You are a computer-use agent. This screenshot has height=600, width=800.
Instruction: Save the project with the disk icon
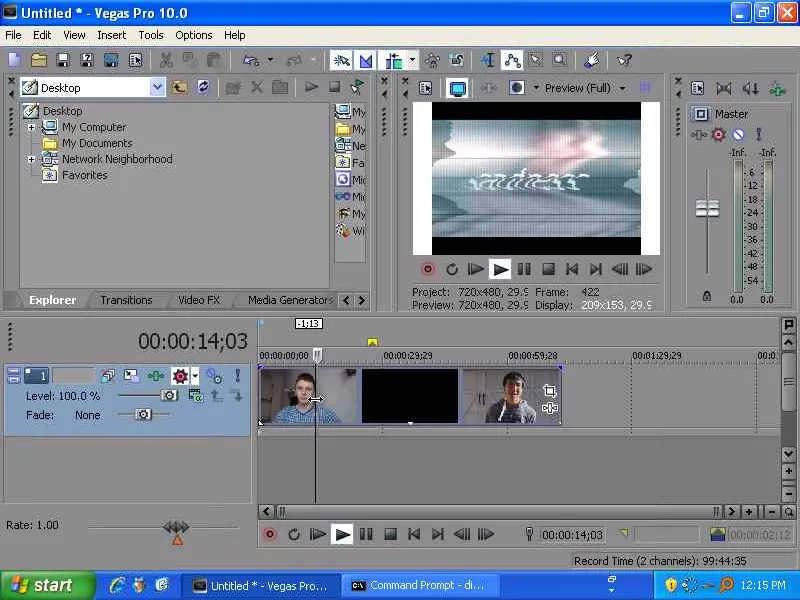(63, 61)
